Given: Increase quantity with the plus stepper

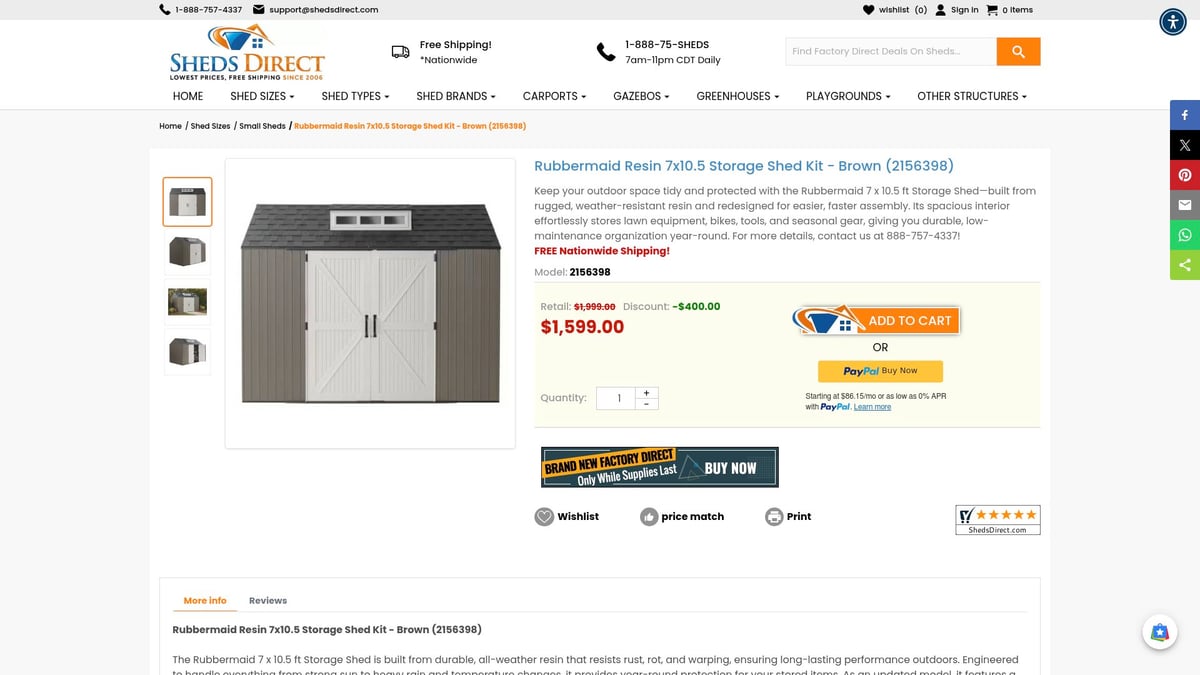Looking at the screenshot, I should click(x=646, y=393).
